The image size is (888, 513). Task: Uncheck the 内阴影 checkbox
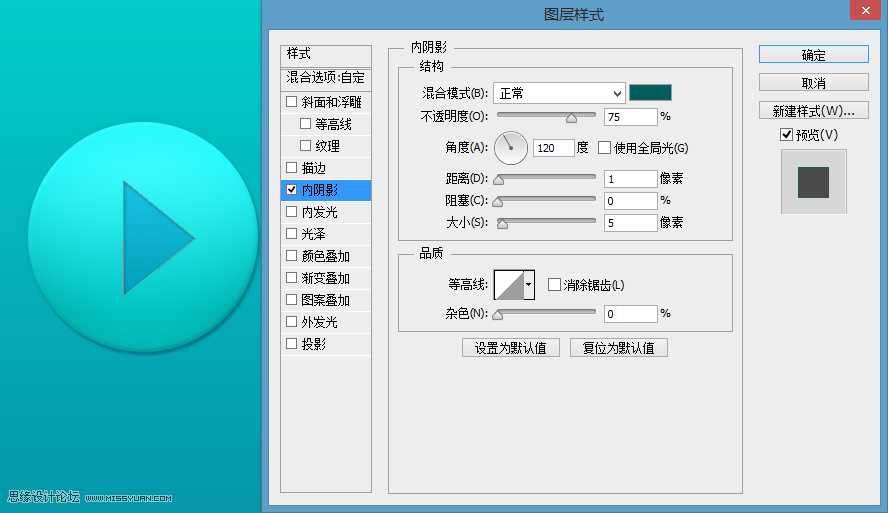click(x=291, y=190)
